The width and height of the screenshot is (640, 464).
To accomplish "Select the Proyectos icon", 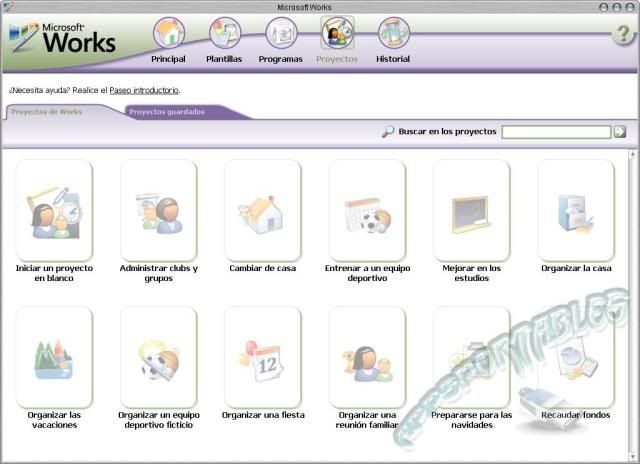I will 337,33.
